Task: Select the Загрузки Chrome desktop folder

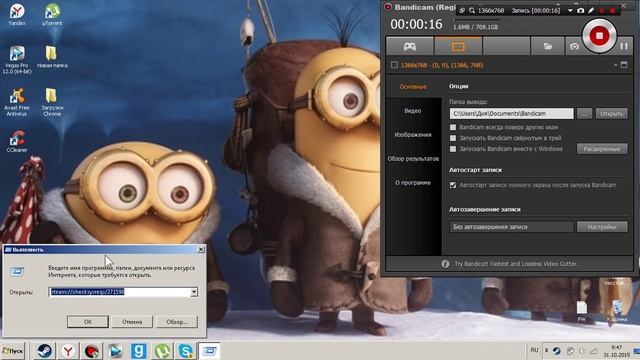Action: pos(52,102)
